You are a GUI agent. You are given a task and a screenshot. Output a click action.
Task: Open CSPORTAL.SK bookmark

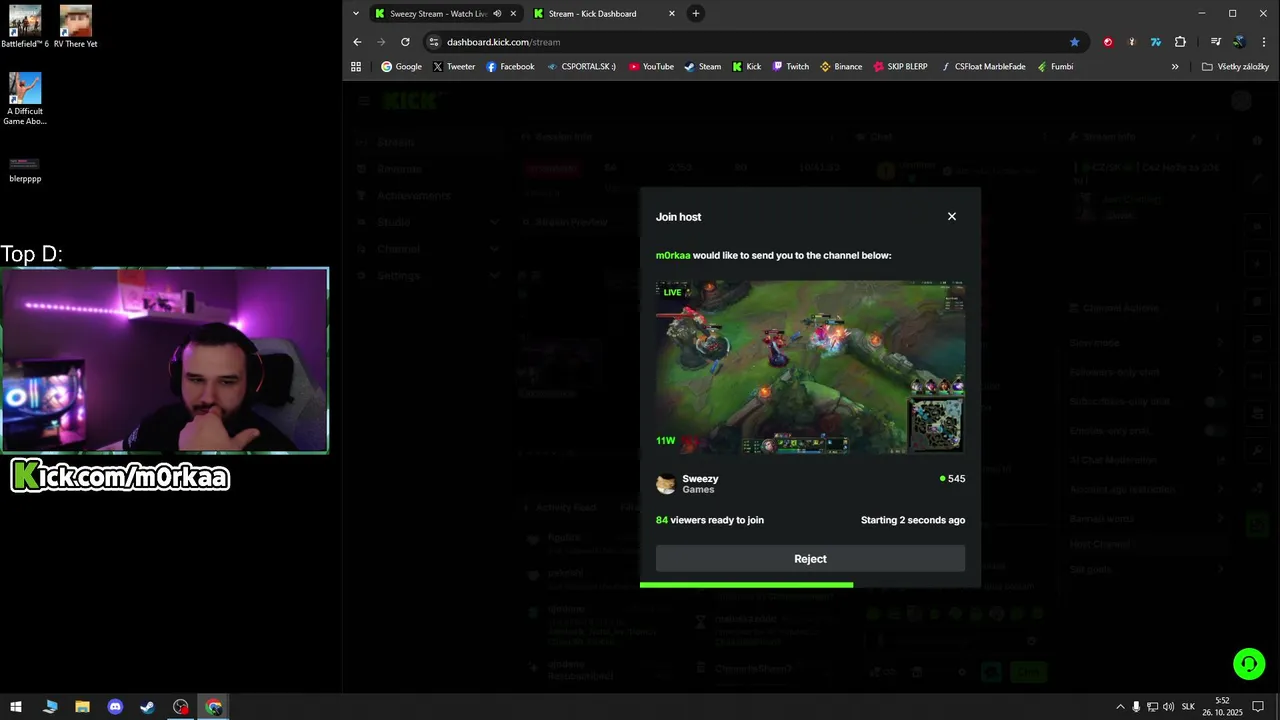[582, 67]
